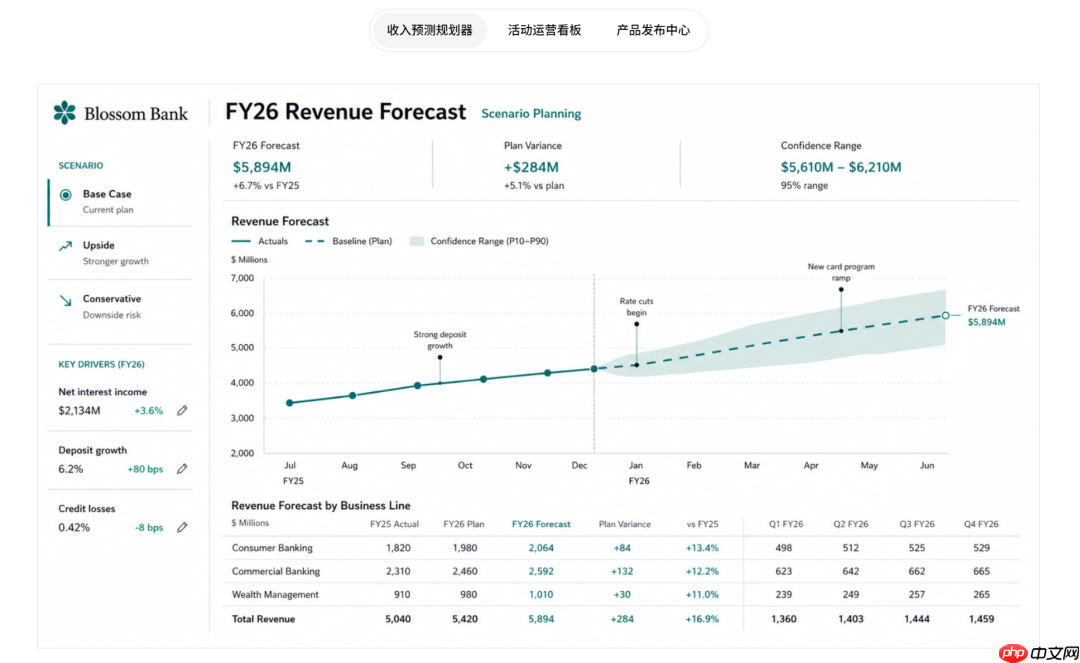Open the 收入预测规划器 tab

tap(430, 30)
